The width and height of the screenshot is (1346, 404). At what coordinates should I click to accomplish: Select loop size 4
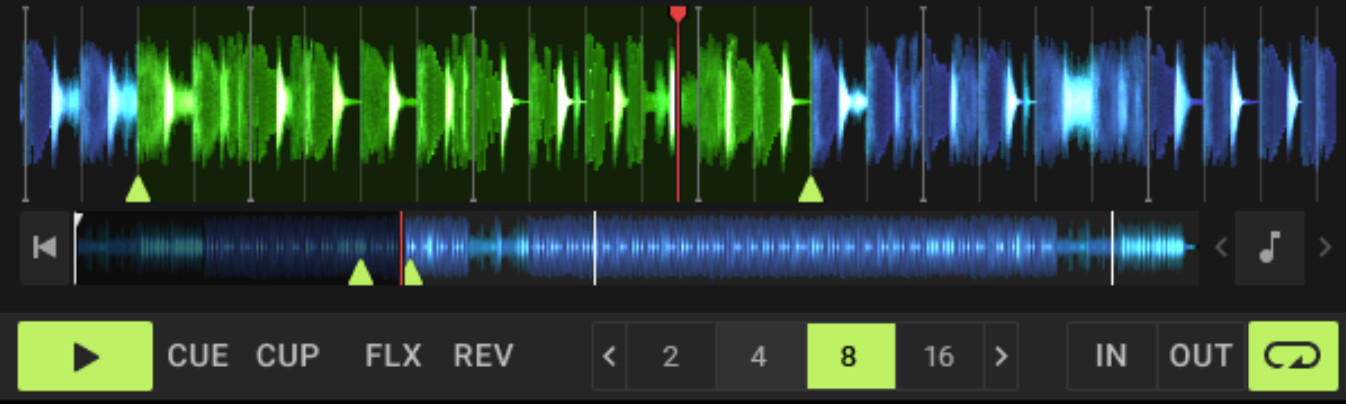[760, 356]
